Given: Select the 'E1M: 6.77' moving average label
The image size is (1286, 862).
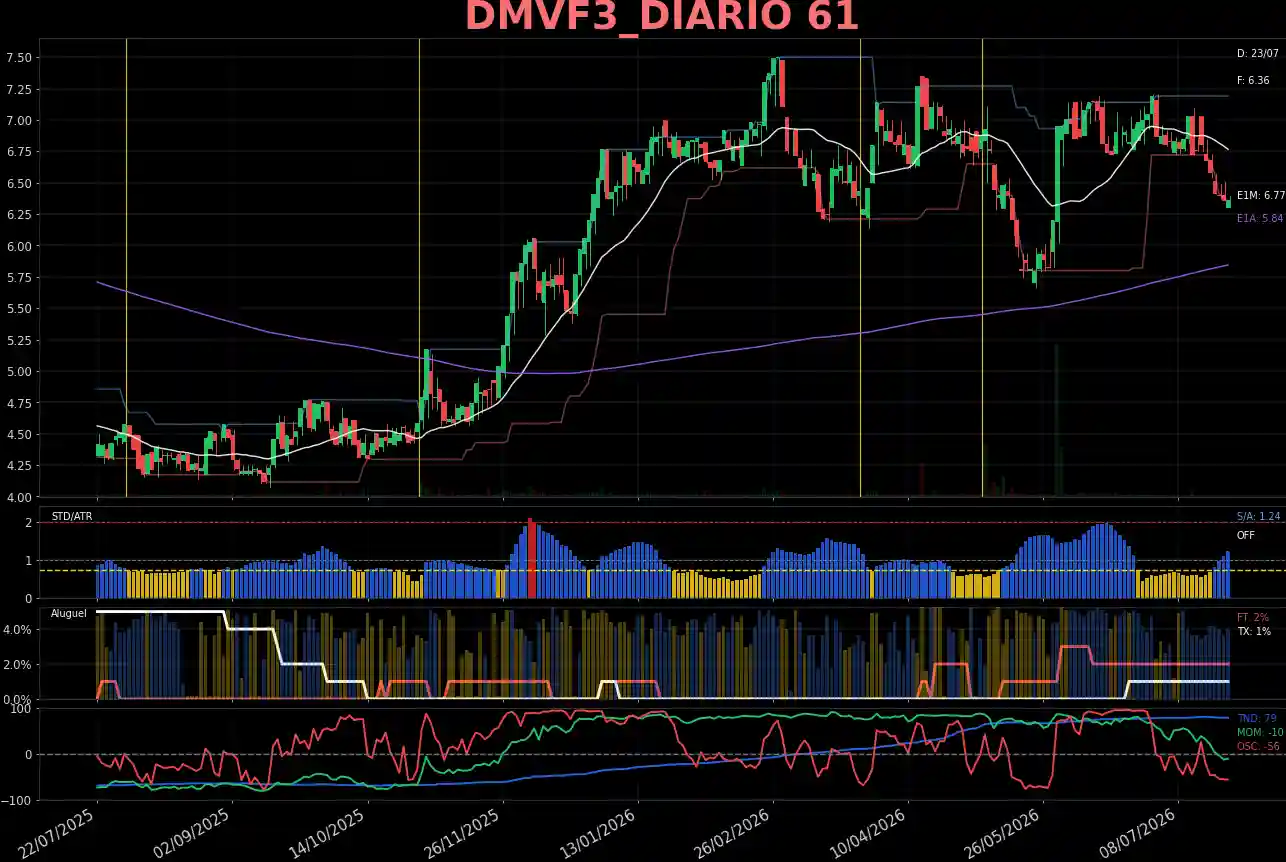Looking at the screenshot, I should click(1260, 196).
